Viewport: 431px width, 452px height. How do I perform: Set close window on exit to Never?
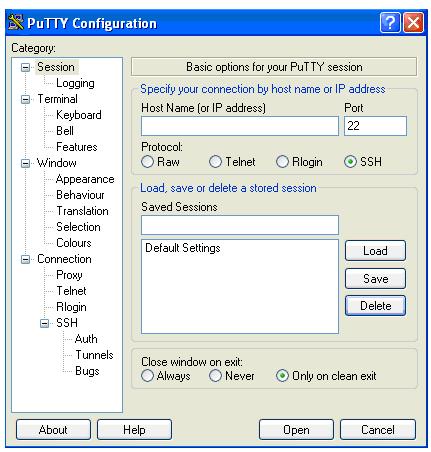click(215, 376)
